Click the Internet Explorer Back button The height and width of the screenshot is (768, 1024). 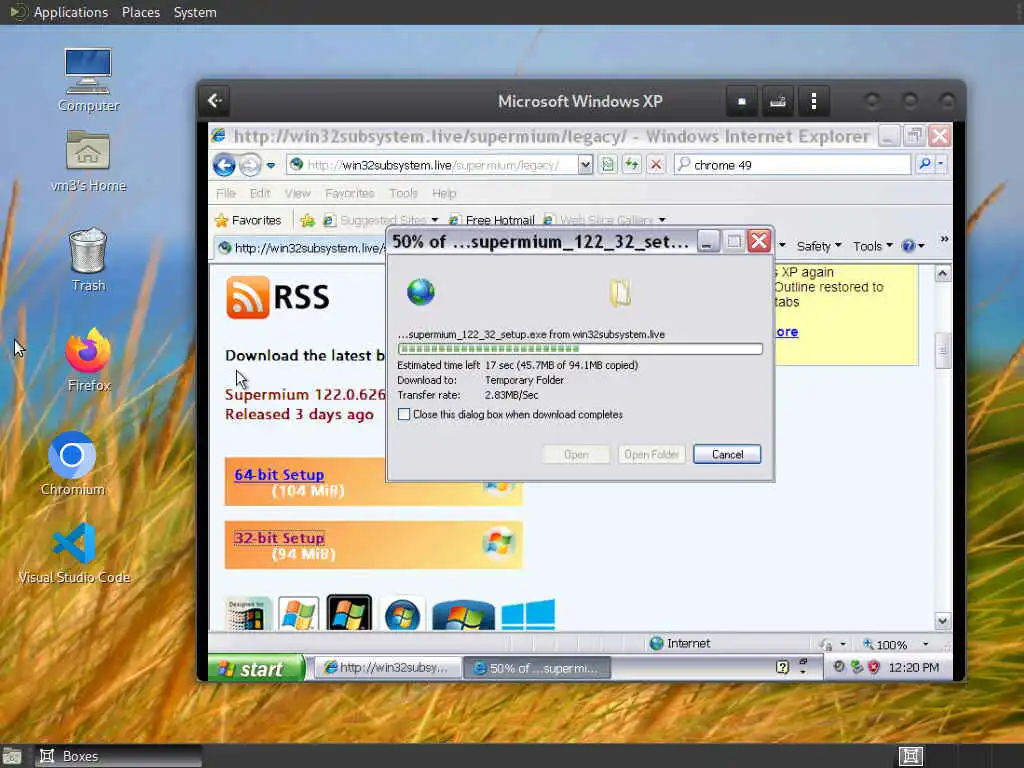(x=224, y=165)
